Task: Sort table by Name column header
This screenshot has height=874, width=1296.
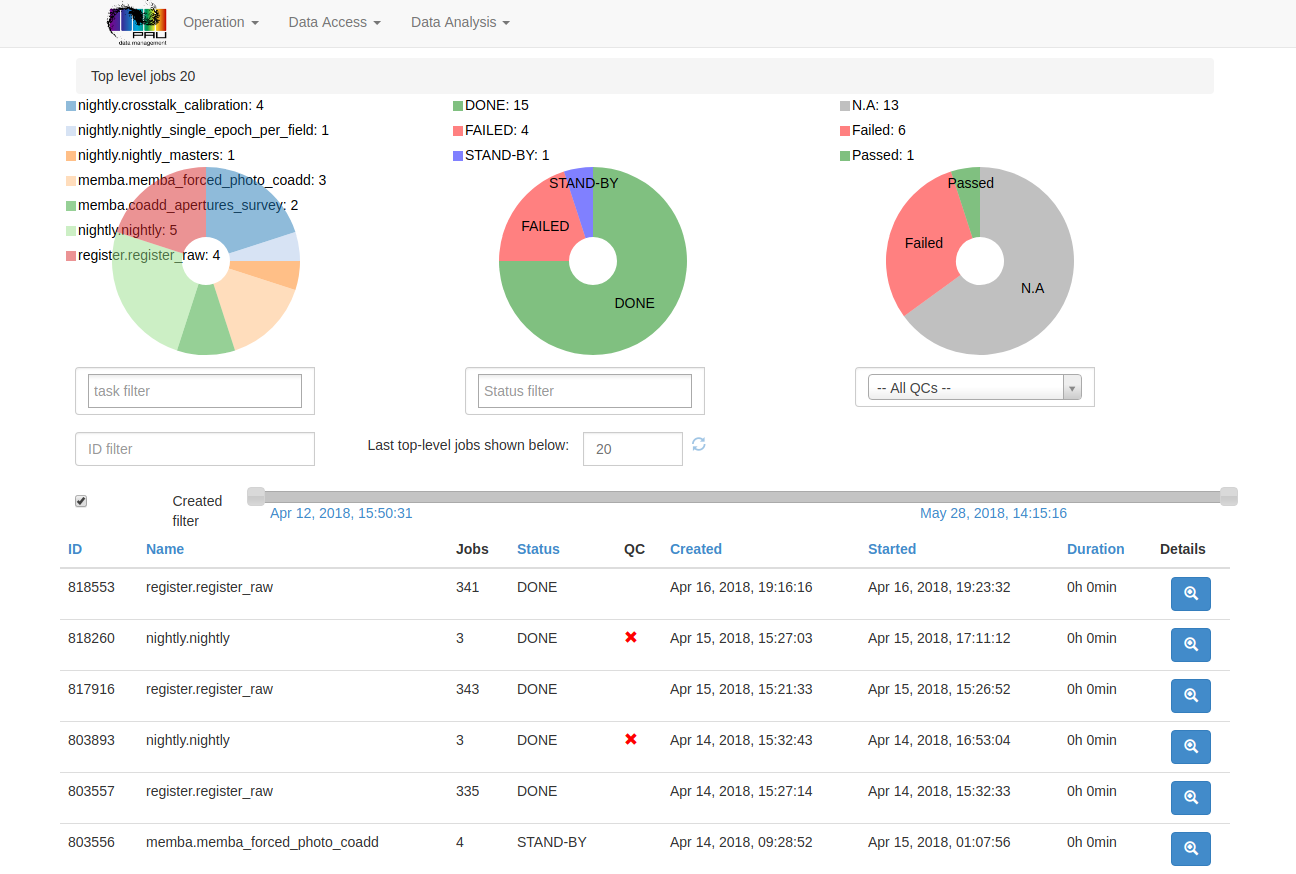Action: tap(165, 549)
